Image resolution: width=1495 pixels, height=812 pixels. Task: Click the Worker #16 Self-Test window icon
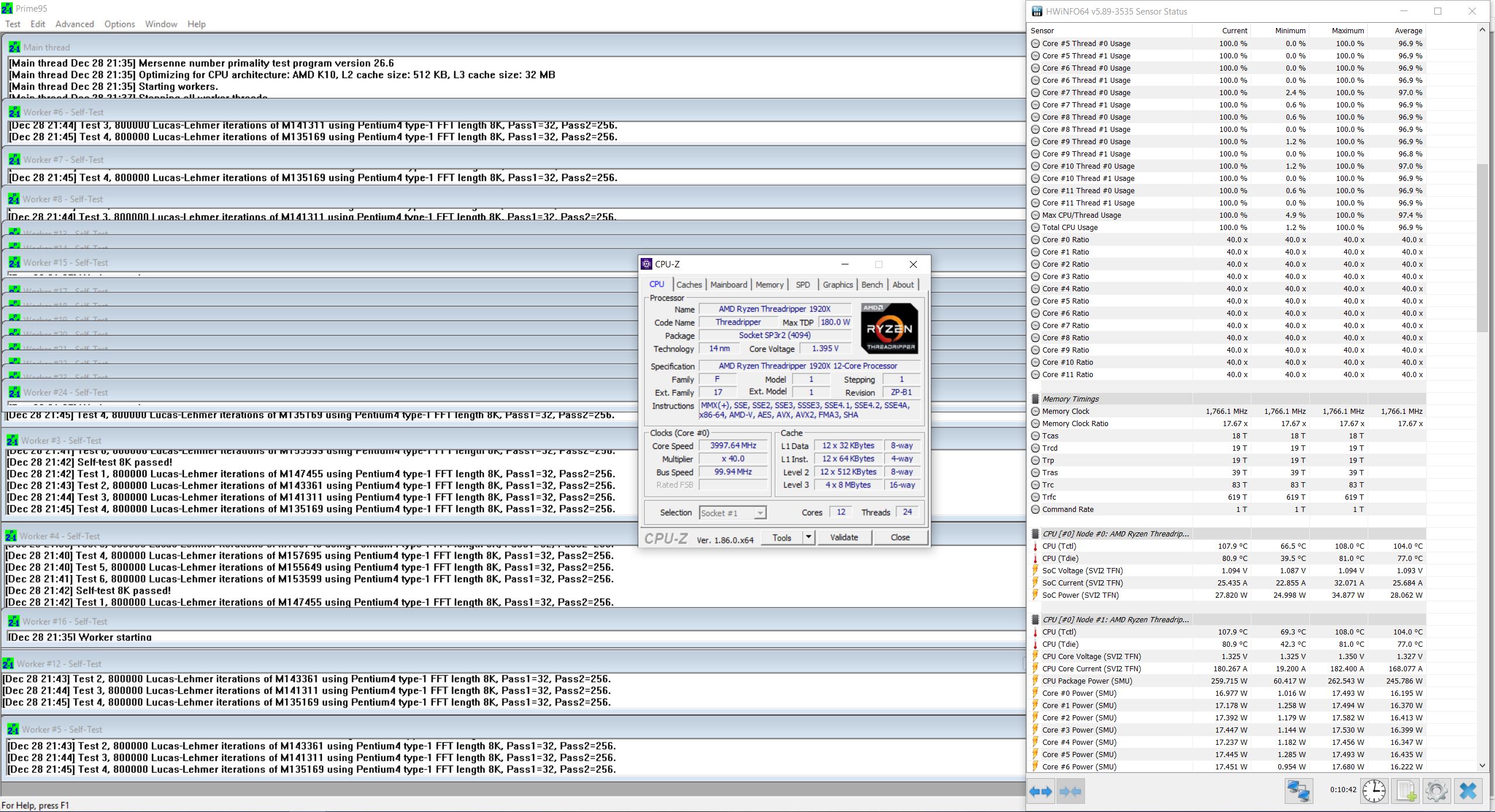14,621
